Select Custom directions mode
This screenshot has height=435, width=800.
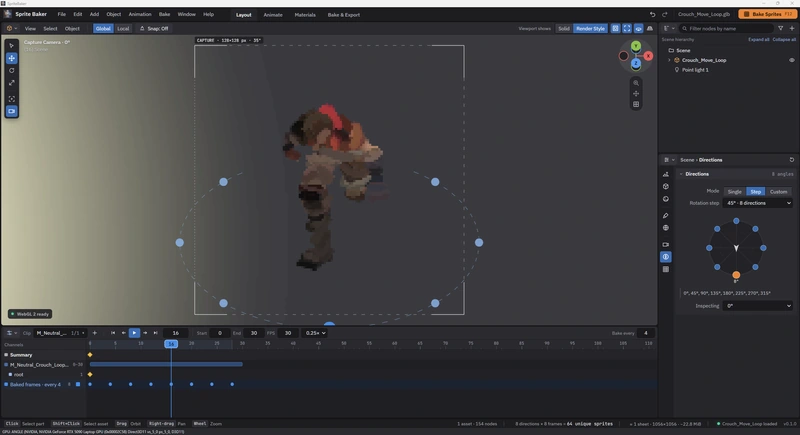[778, 192]
